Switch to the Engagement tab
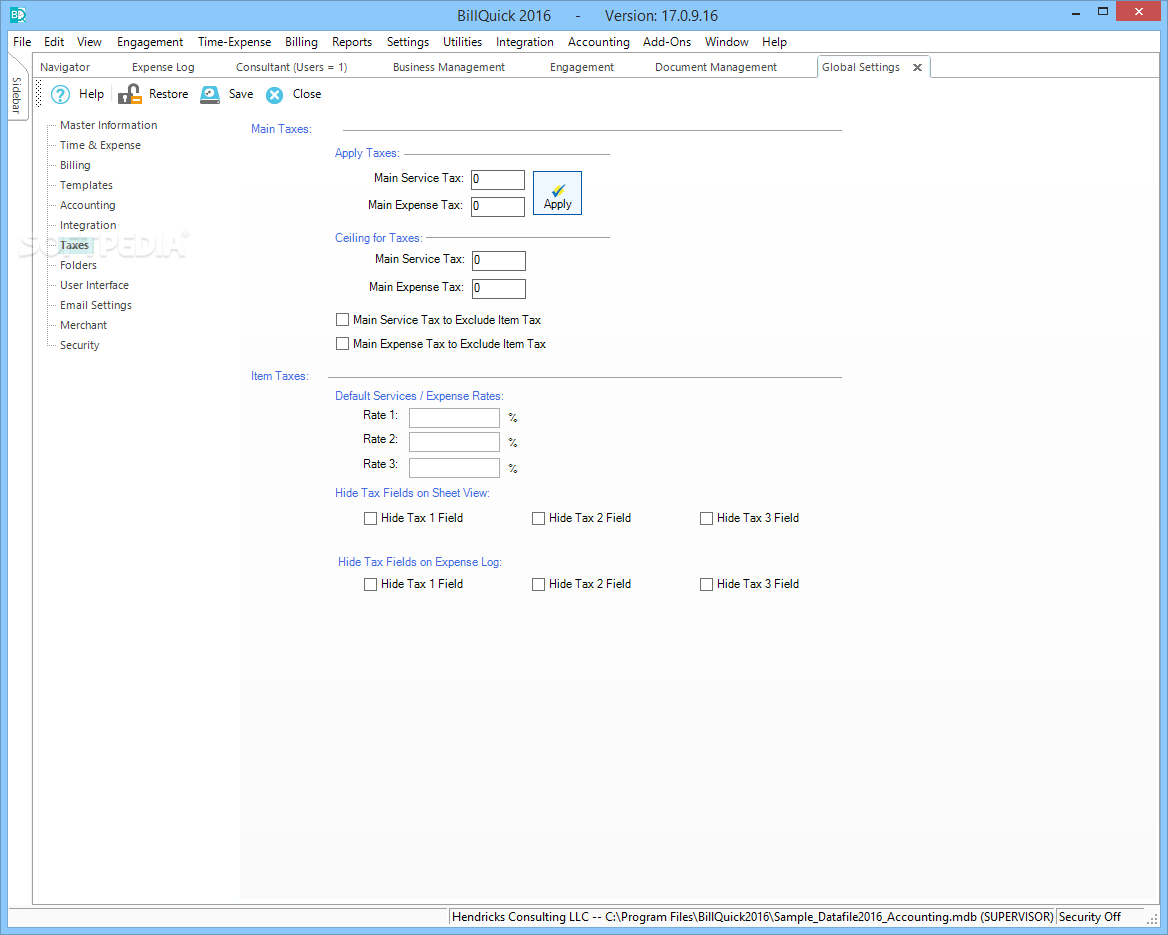The width and height of the screenshot is (1168, 935). [582, 67]
